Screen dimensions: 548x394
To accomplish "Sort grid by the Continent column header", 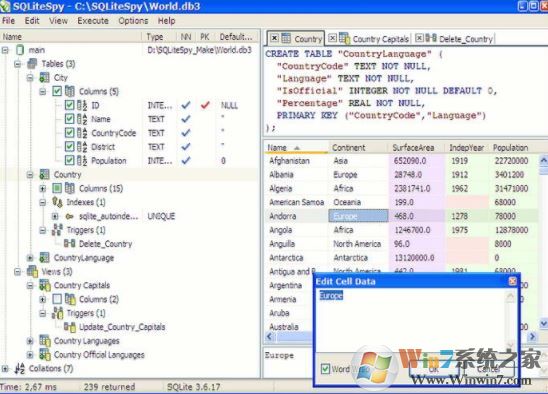I will coord(358,148).
